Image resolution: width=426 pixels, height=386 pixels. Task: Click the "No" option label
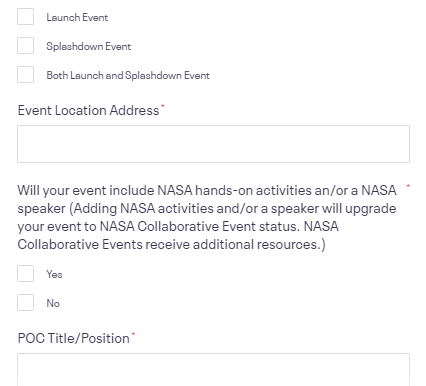[x=53, y=303]
